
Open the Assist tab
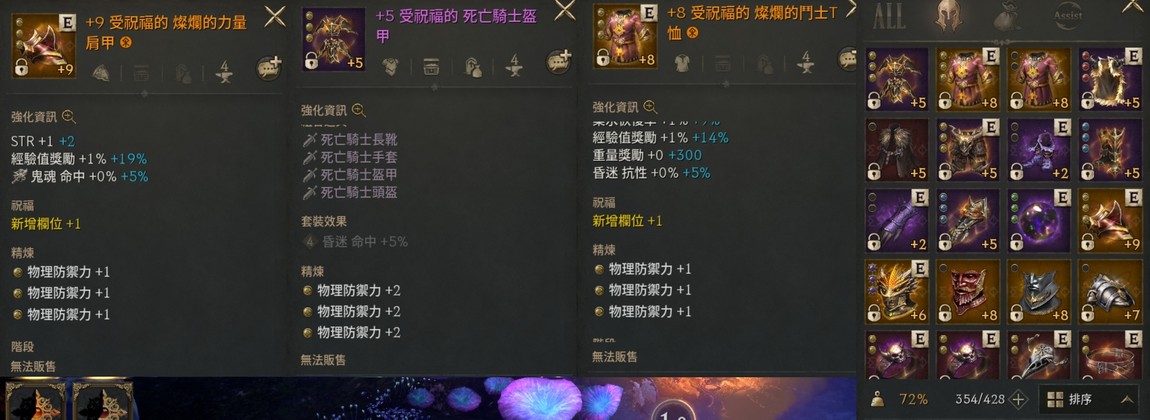click(1067, 16)
